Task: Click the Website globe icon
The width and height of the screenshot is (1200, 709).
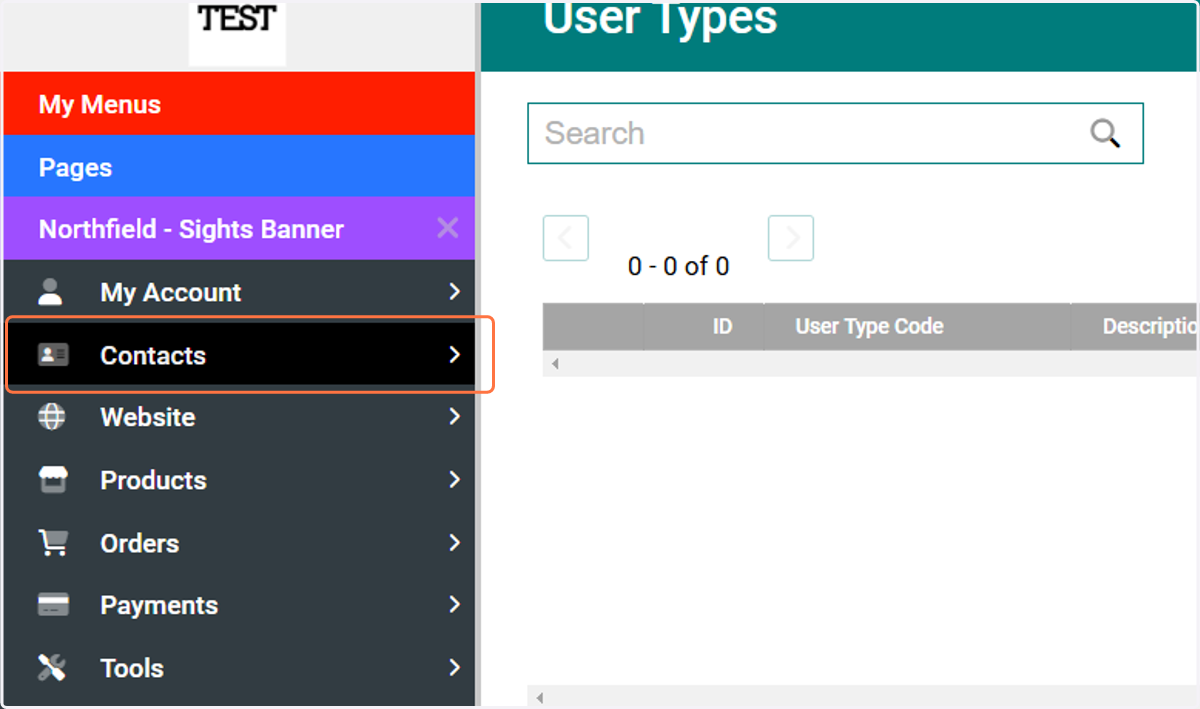Action: point(51,417)
